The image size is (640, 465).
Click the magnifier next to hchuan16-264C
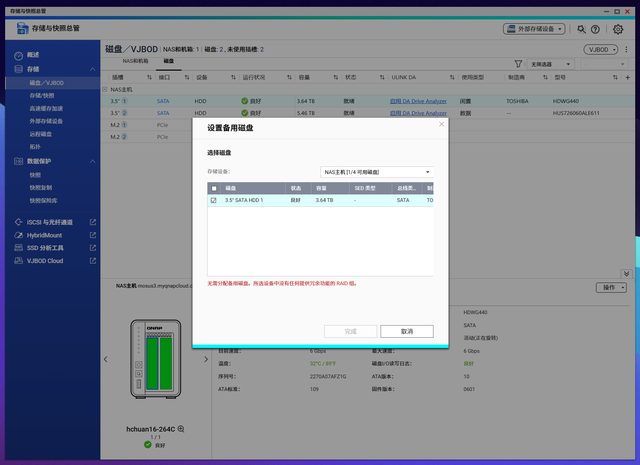pos(181,428)
